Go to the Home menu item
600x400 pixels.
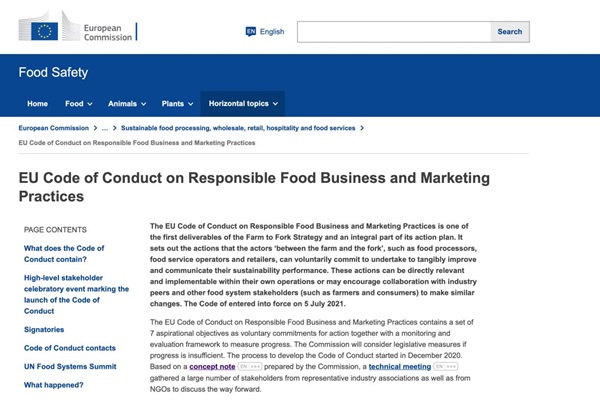[x=38, y=104]
